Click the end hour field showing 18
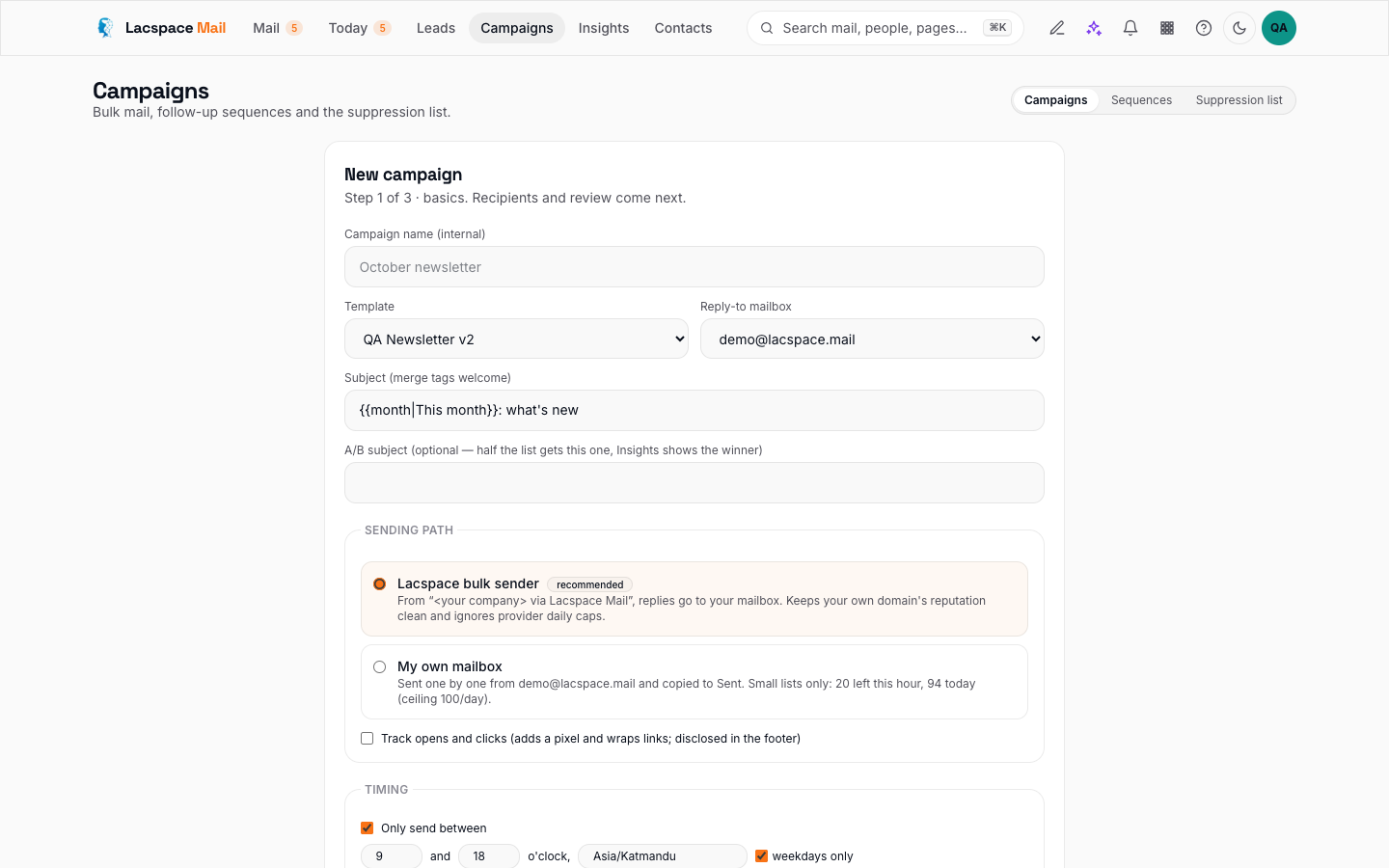Image resolution: width=1389 pixels, height=868 pixels. [x=489, y=855]
